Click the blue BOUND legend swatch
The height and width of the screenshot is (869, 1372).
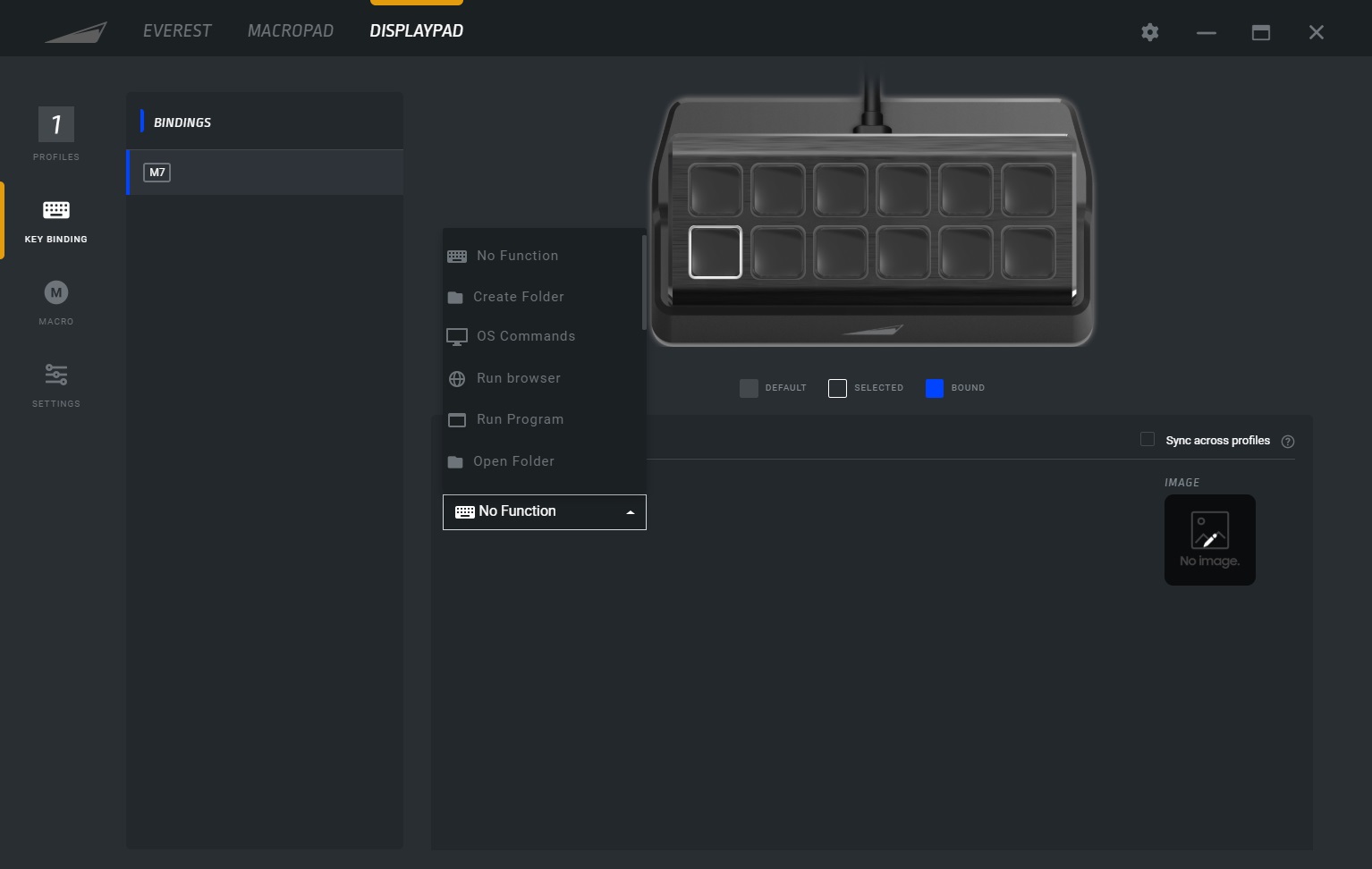tap(935, 388)
